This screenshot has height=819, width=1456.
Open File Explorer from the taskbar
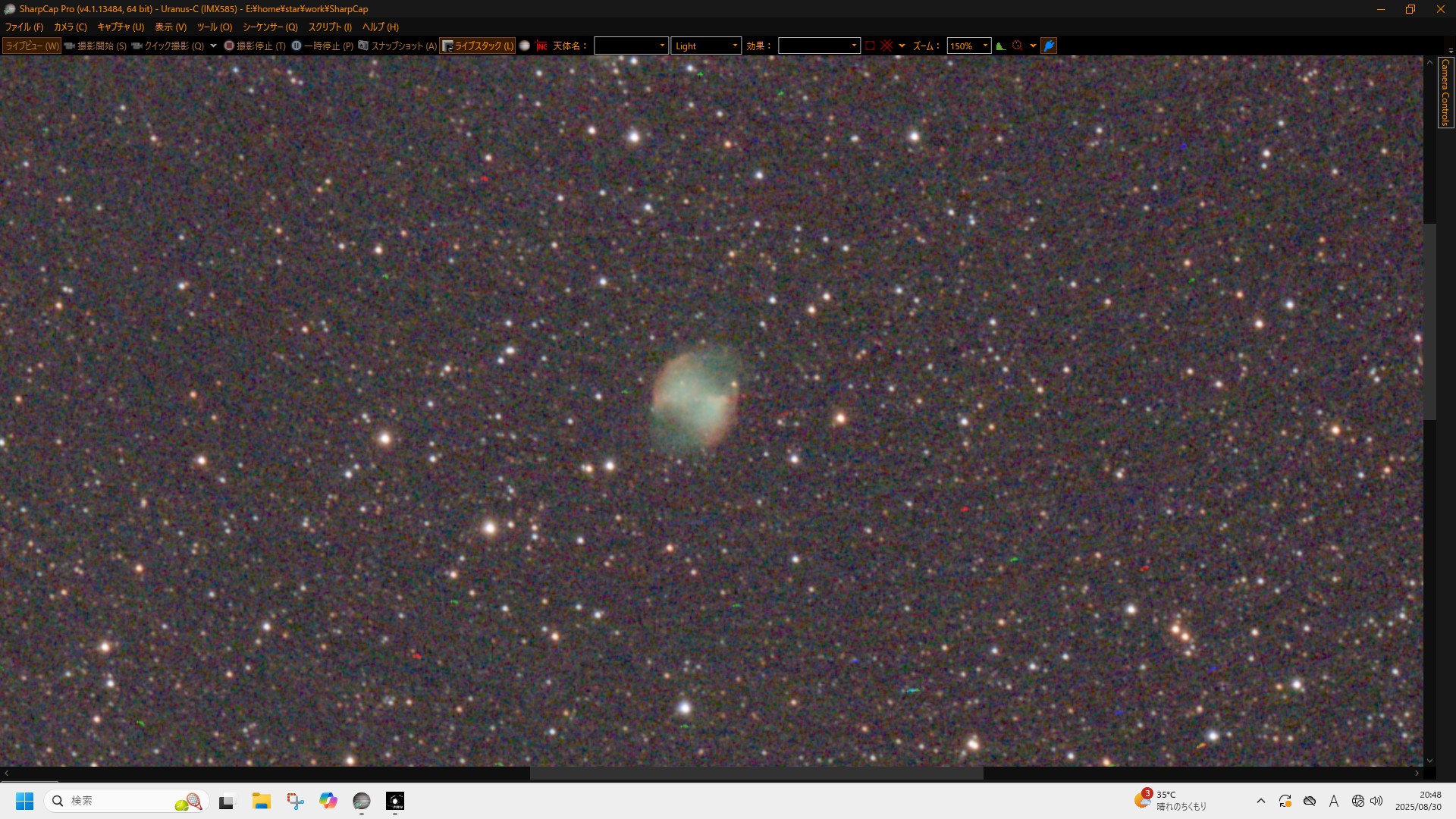(x=262, y=801)
